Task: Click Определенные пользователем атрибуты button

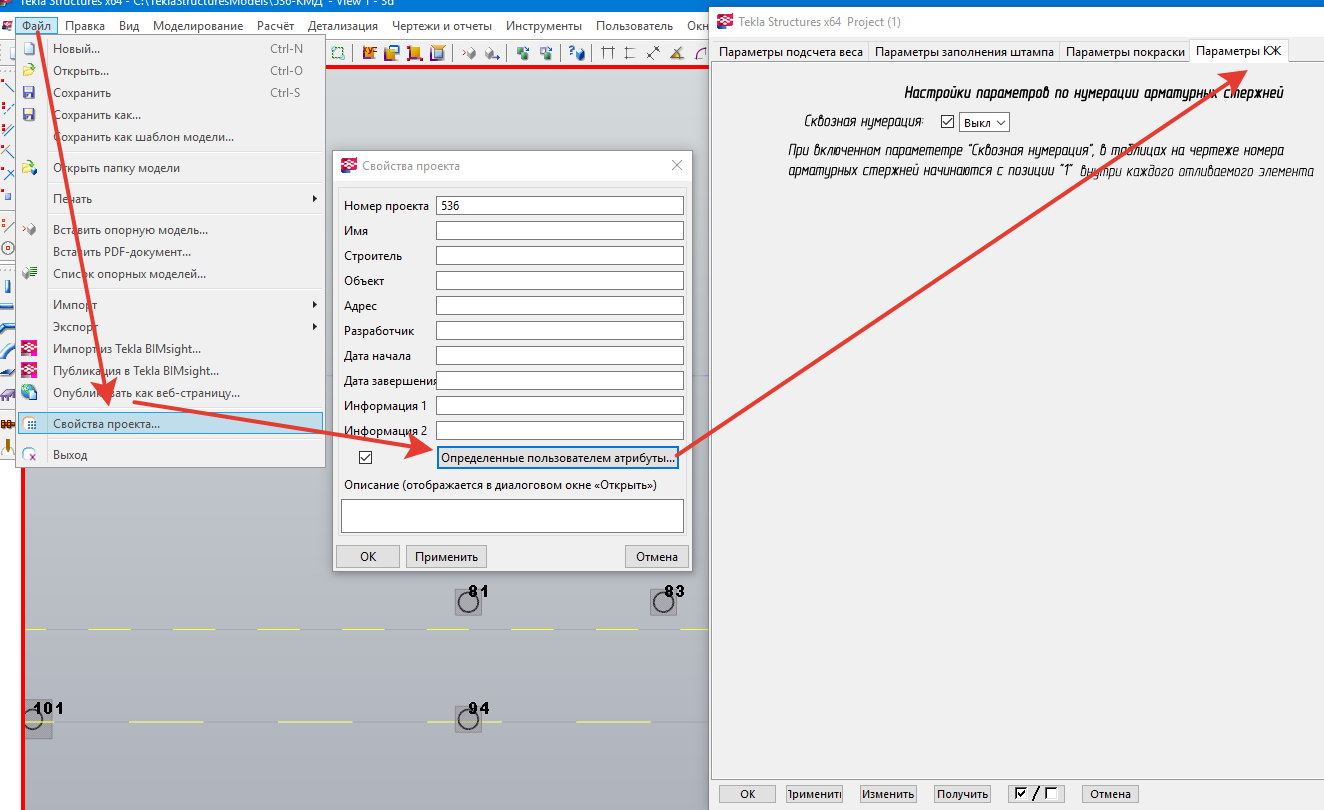Action: [558, 458]
